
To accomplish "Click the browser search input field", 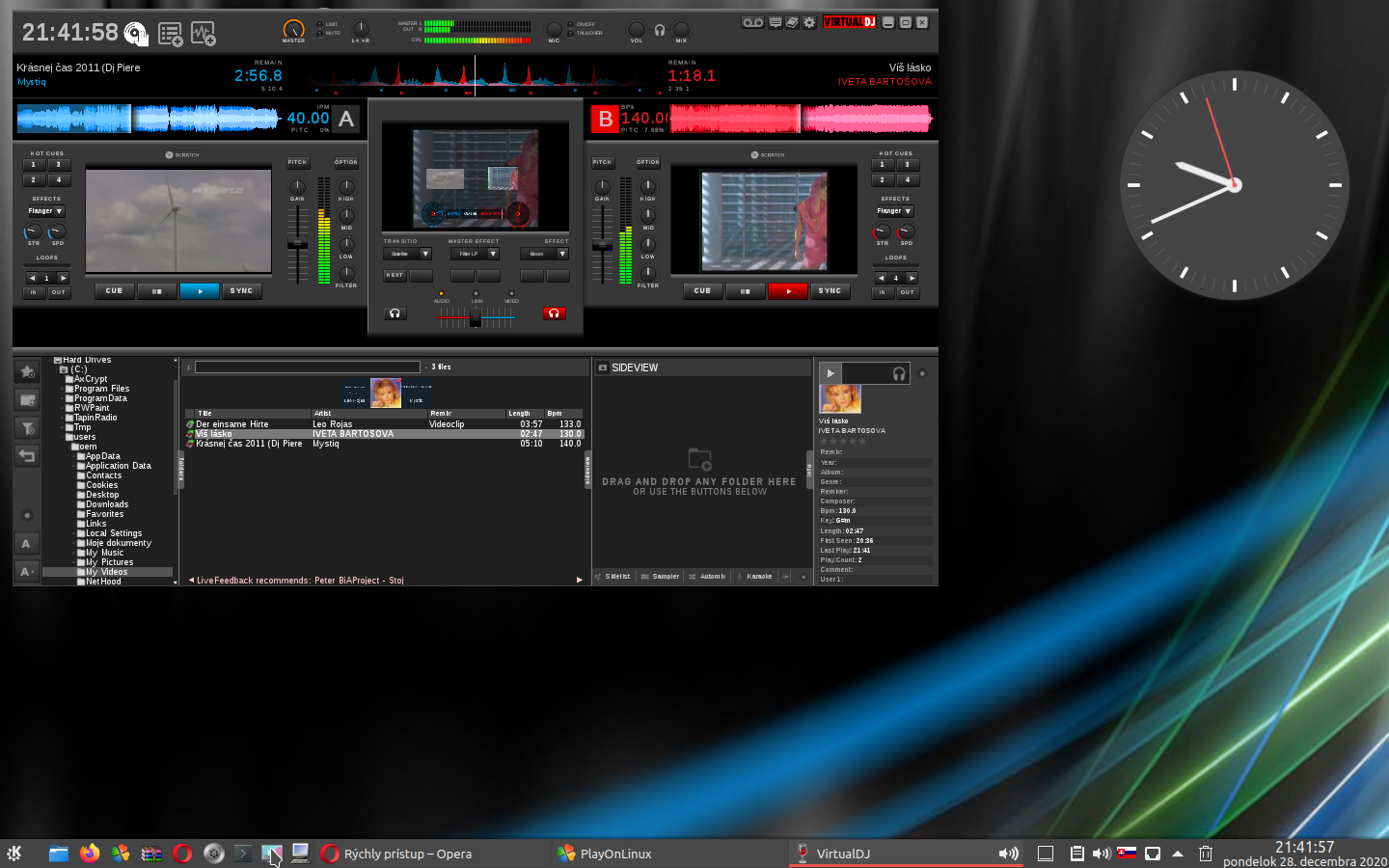I will [308, 366].
